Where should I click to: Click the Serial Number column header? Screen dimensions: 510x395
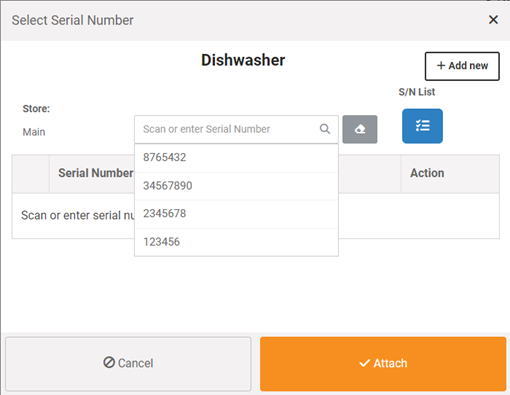[x=96, y=173]
